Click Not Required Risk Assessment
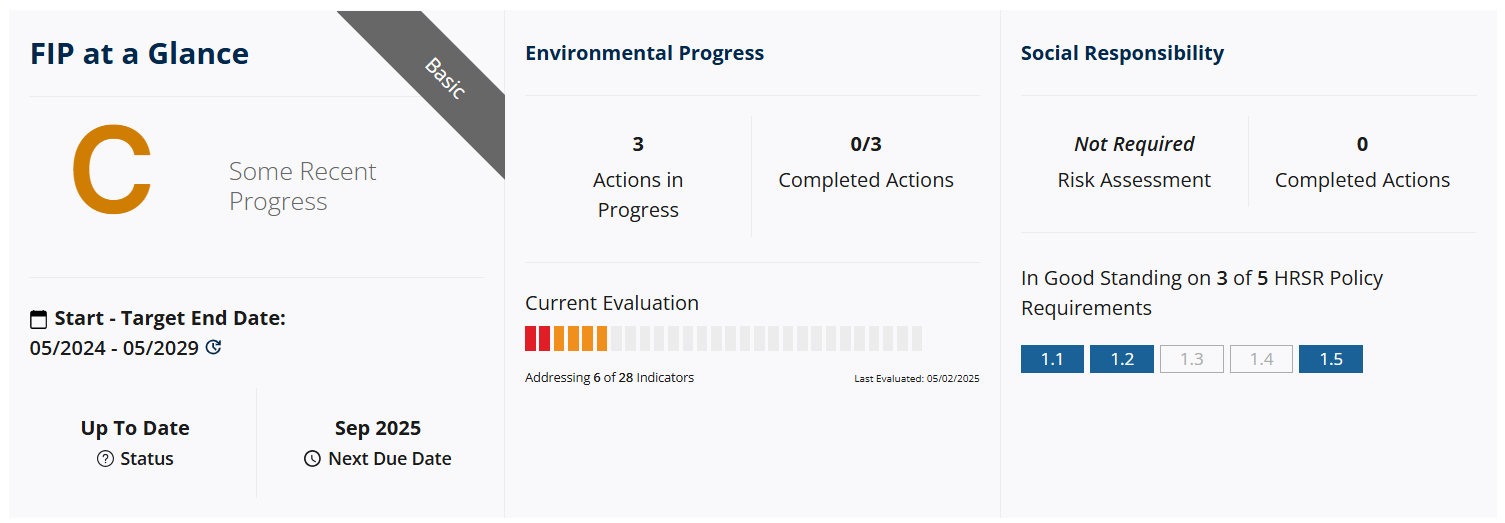Screen dimensions: 1505x523 (1134, 163)
